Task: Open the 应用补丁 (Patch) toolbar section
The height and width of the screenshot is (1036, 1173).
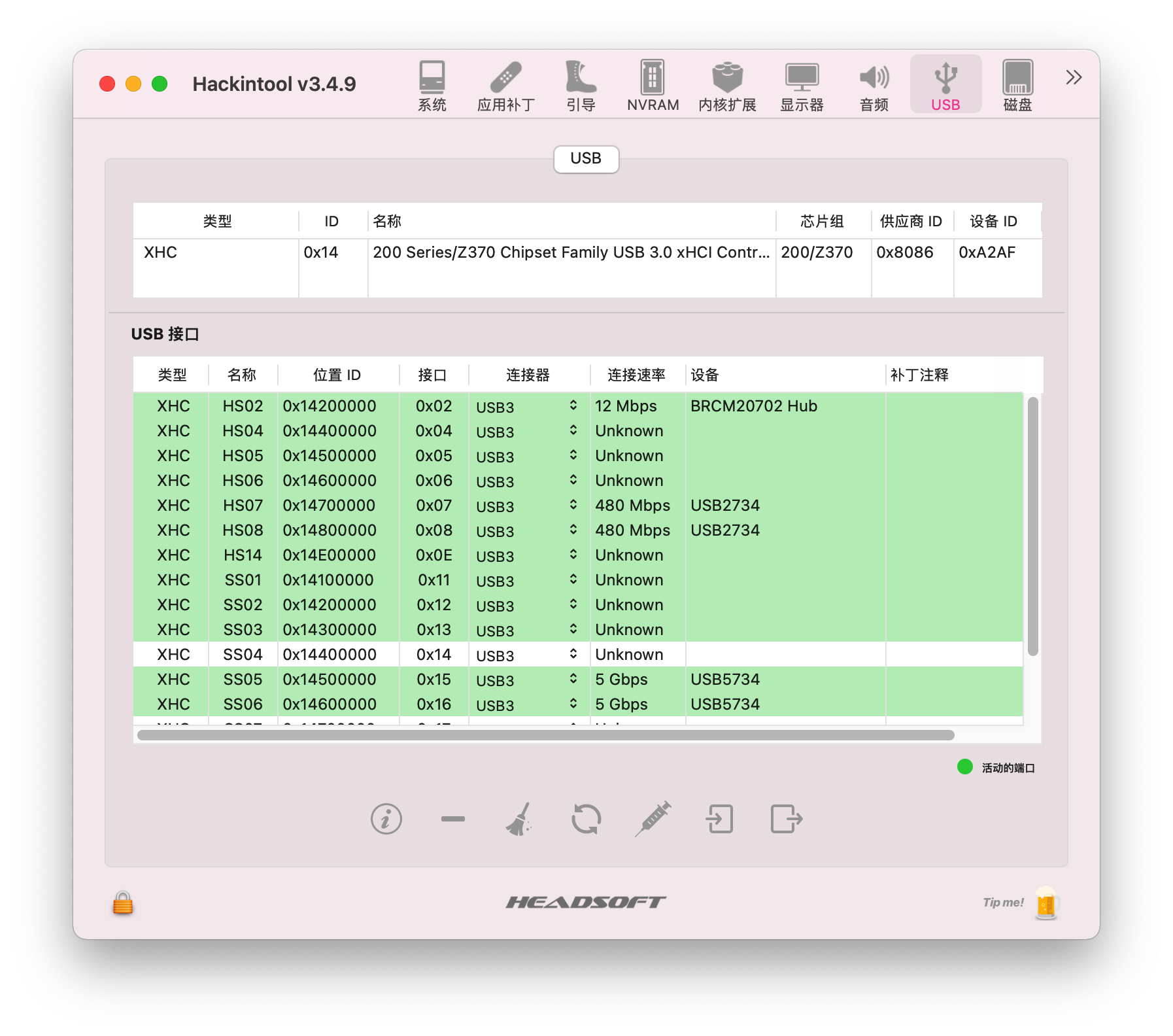Action: 505,85
